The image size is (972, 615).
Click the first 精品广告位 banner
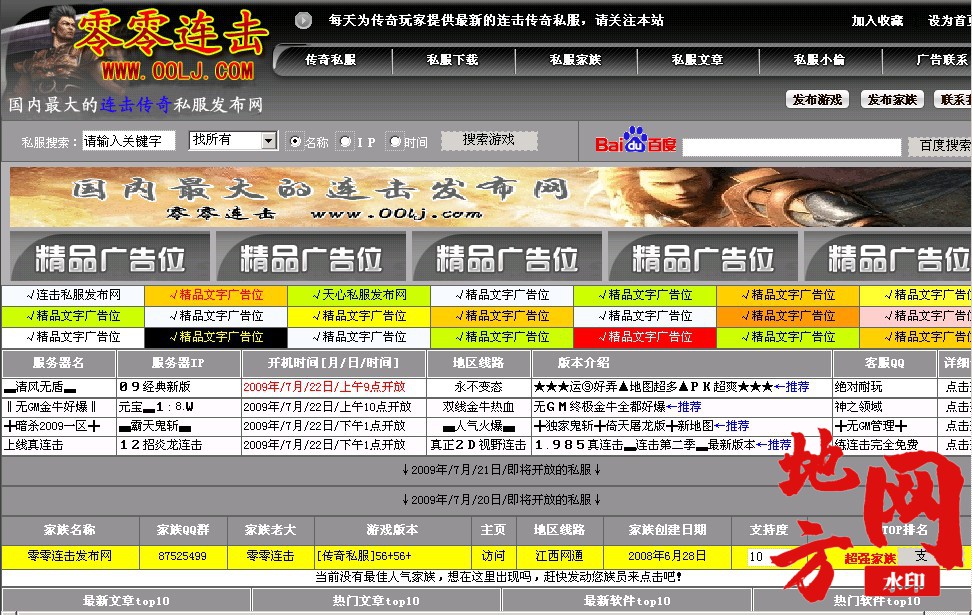(x=110, y=257)
